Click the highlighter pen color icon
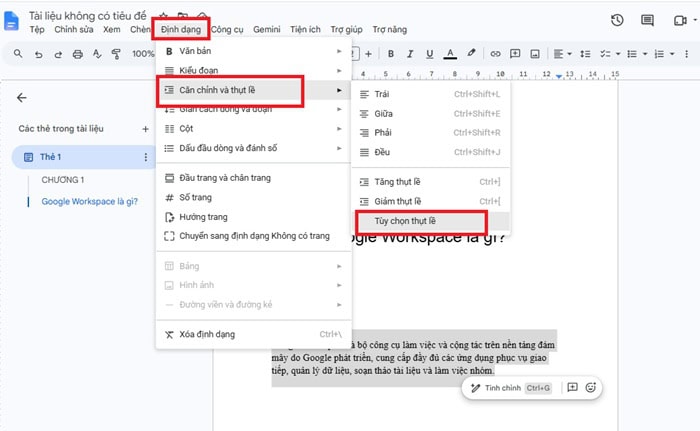The height and width of the screenshot is (431, 700). [x=471, y=53]
